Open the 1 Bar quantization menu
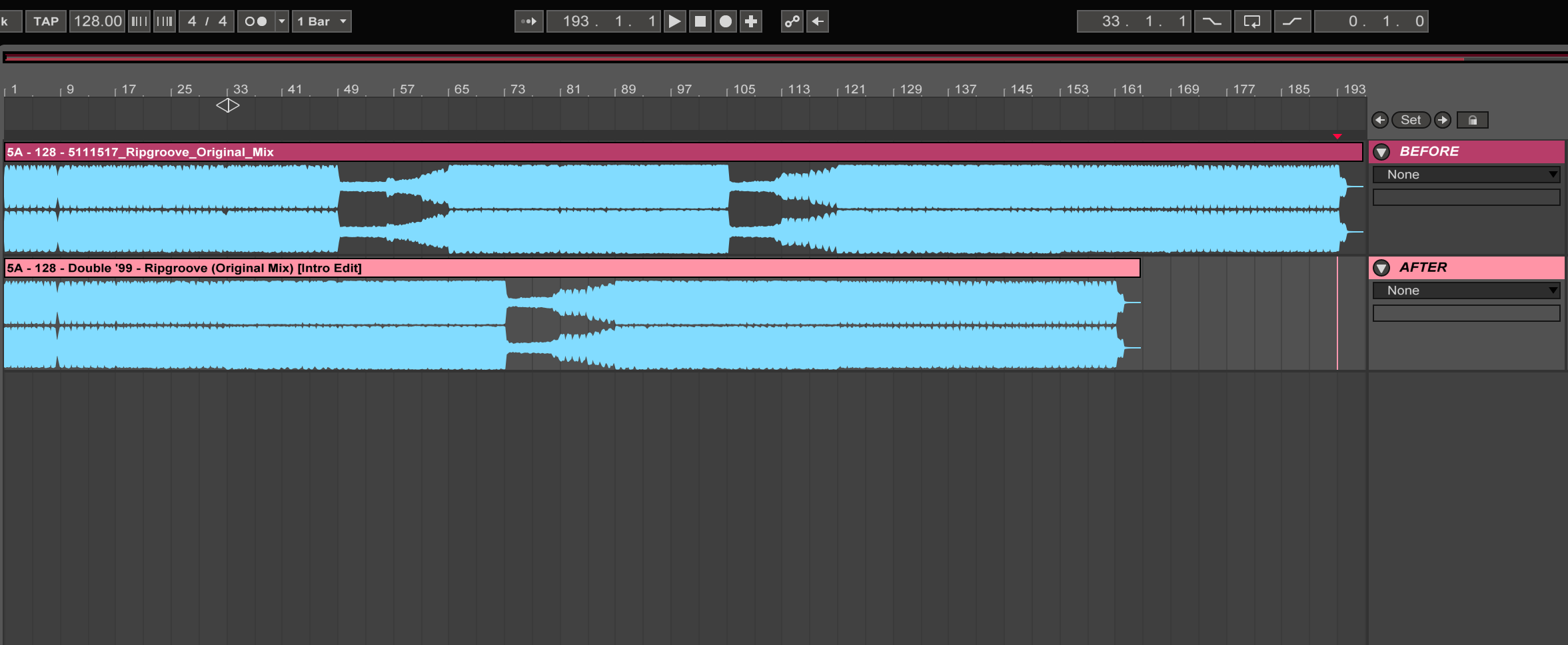 [x=322, y=21]
